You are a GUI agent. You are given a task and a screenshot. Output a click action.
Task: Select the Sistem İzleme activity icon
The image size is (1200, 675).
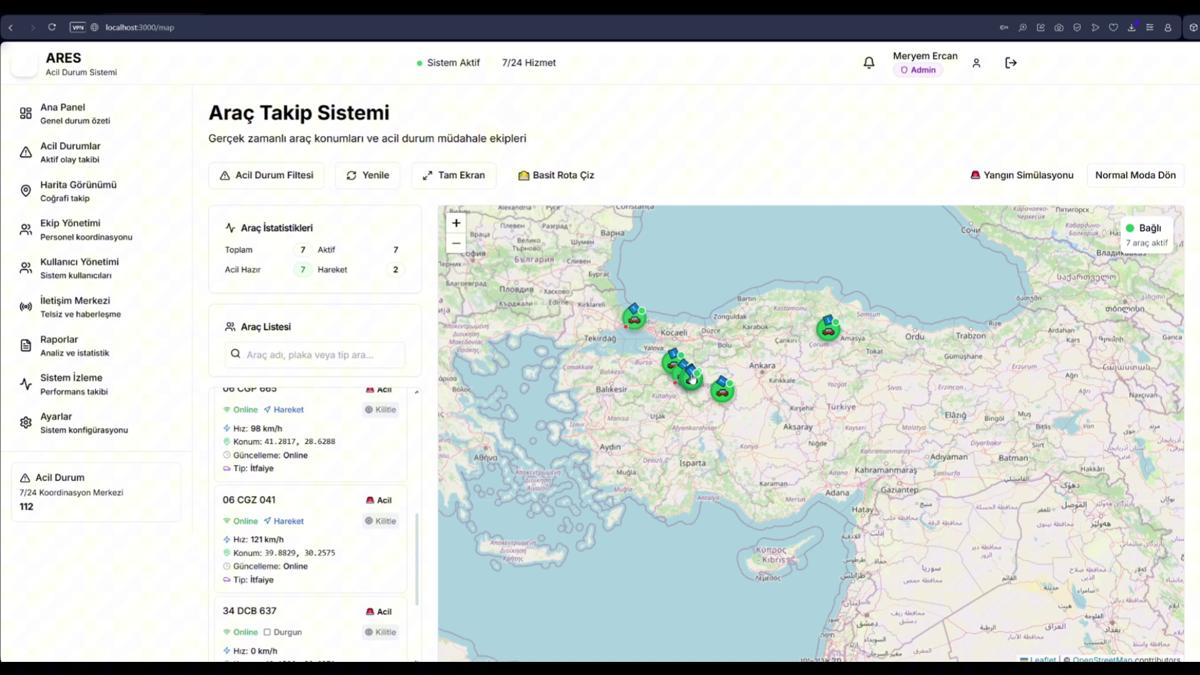26,384
